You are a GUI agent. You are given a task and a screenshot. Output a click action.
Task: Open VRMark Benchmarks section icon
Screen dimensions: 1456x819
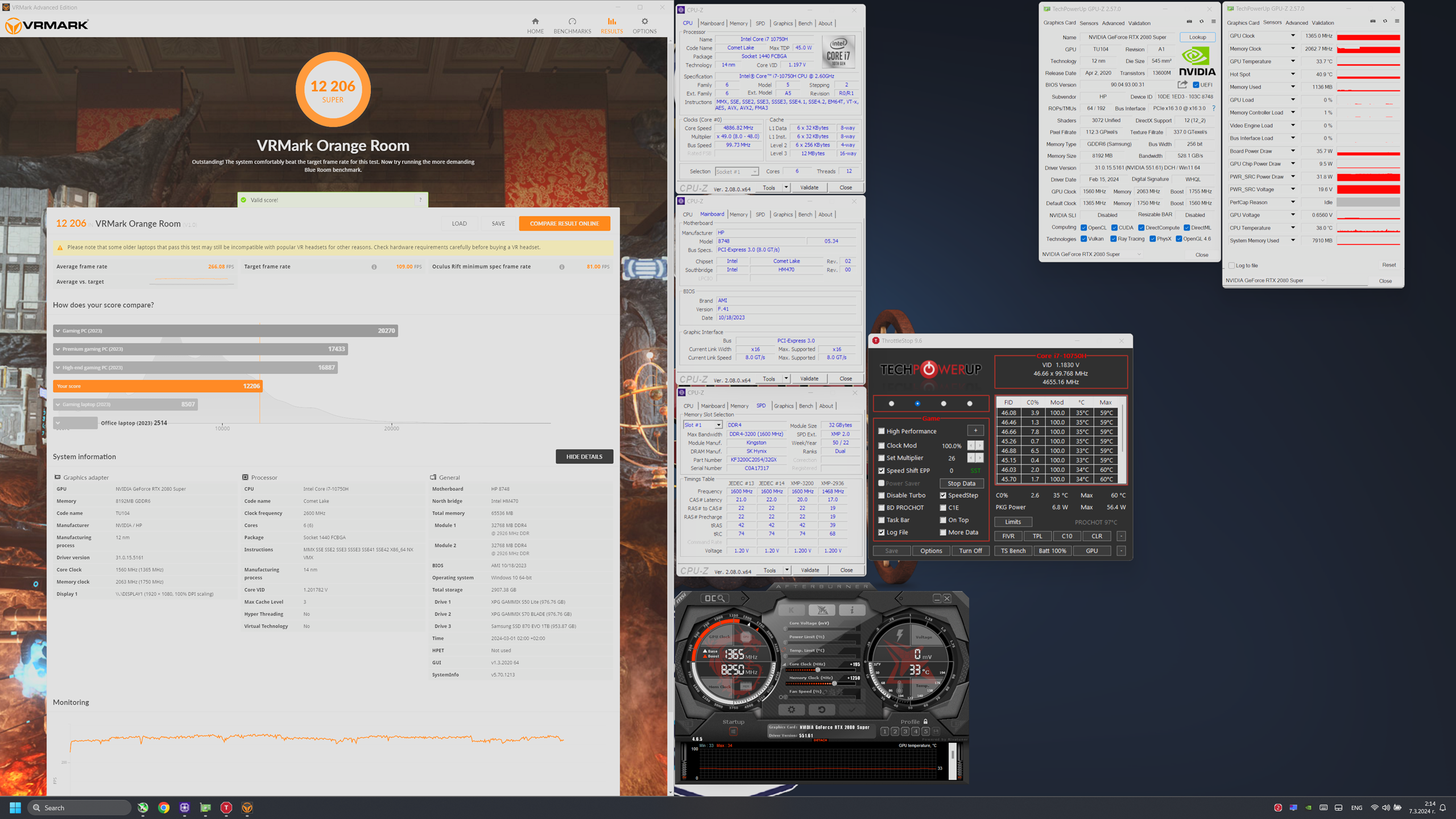tap(572, 22)
